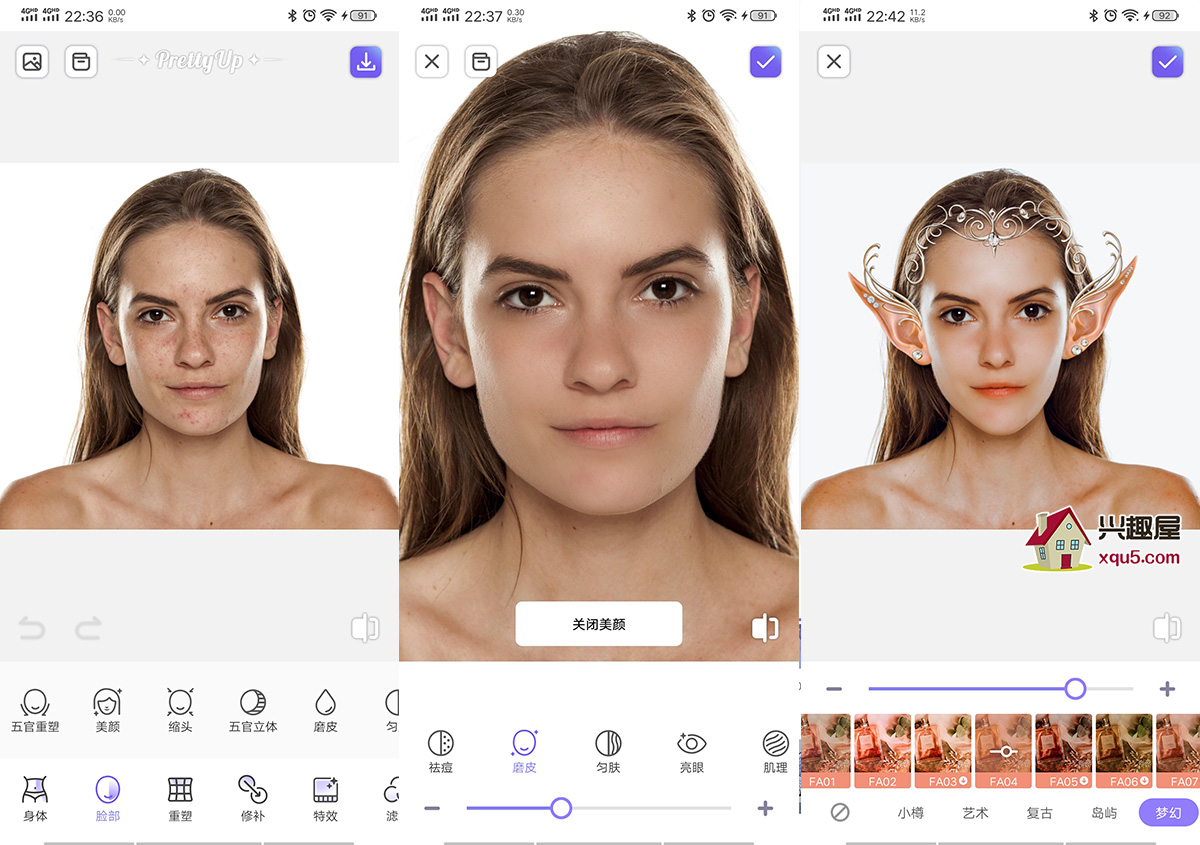The image size is (1200, 845).
Task: Decrease smoothing with the minus under 祛痘
Action: point(432,808)
